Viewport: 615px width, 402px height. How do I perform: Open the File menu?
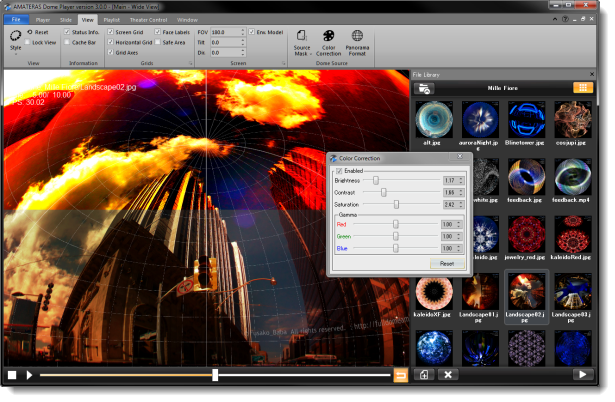[16, 19]
